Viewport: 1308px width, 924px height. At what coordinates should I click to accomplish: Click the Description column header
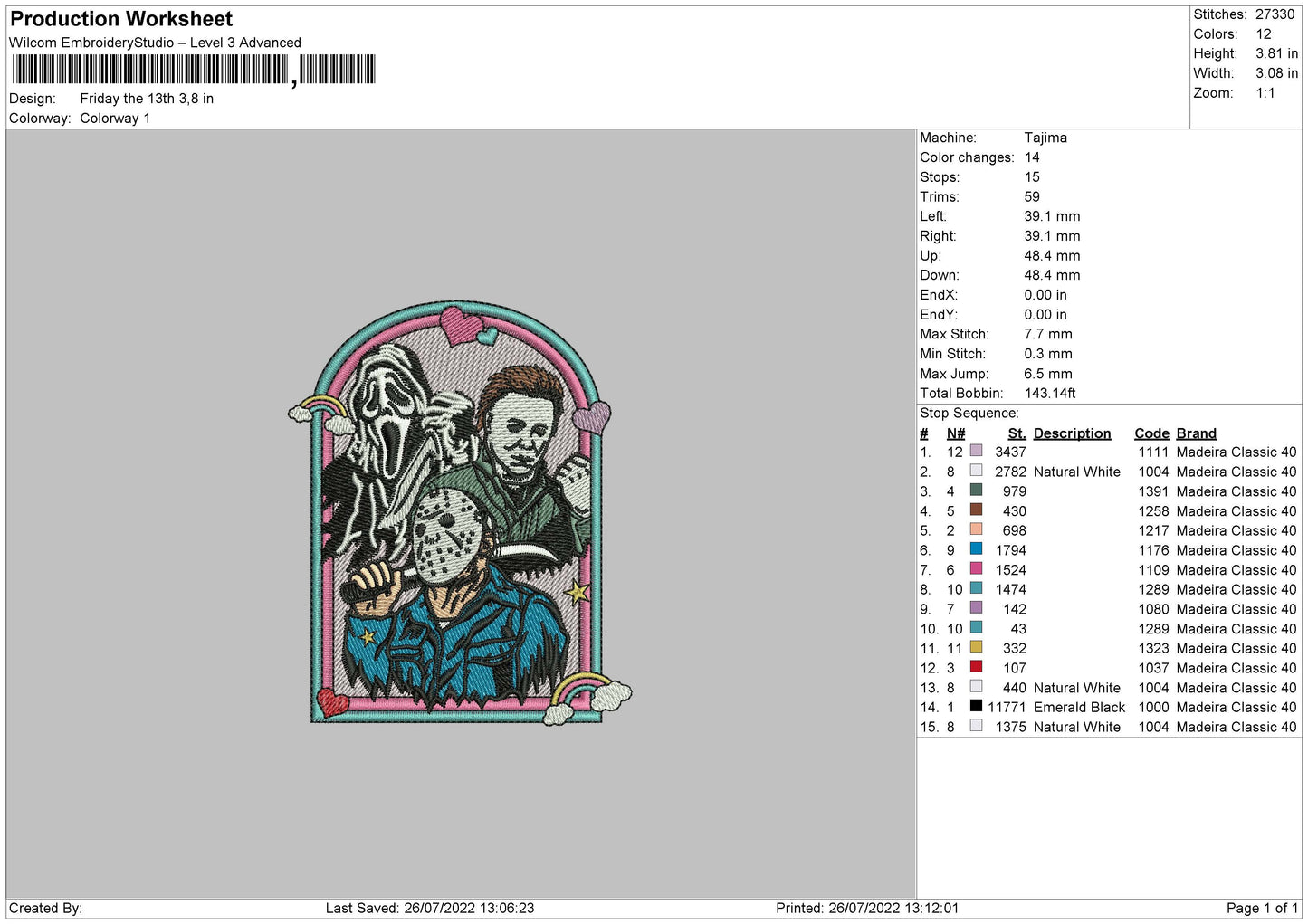tap(1072, 433)
